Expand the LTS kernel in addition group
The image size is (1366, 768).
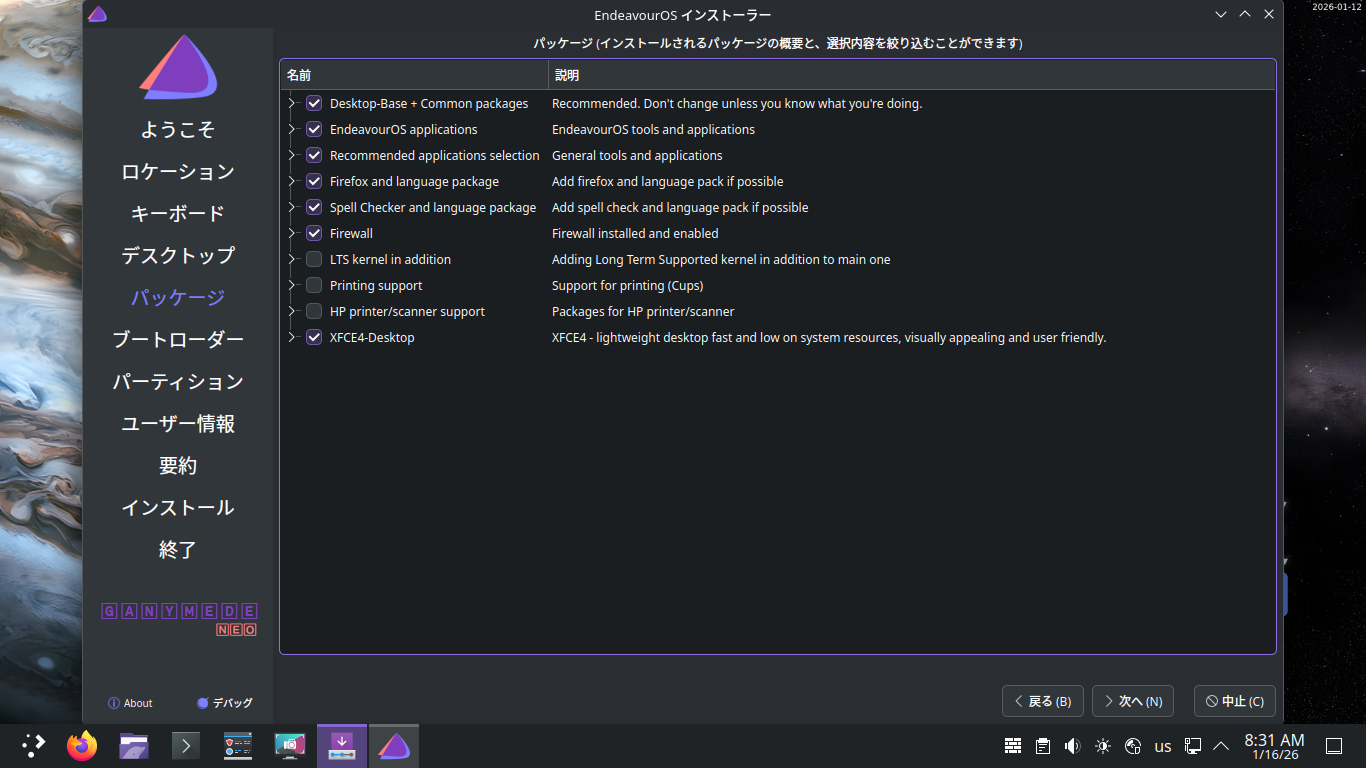pos(293,259)
